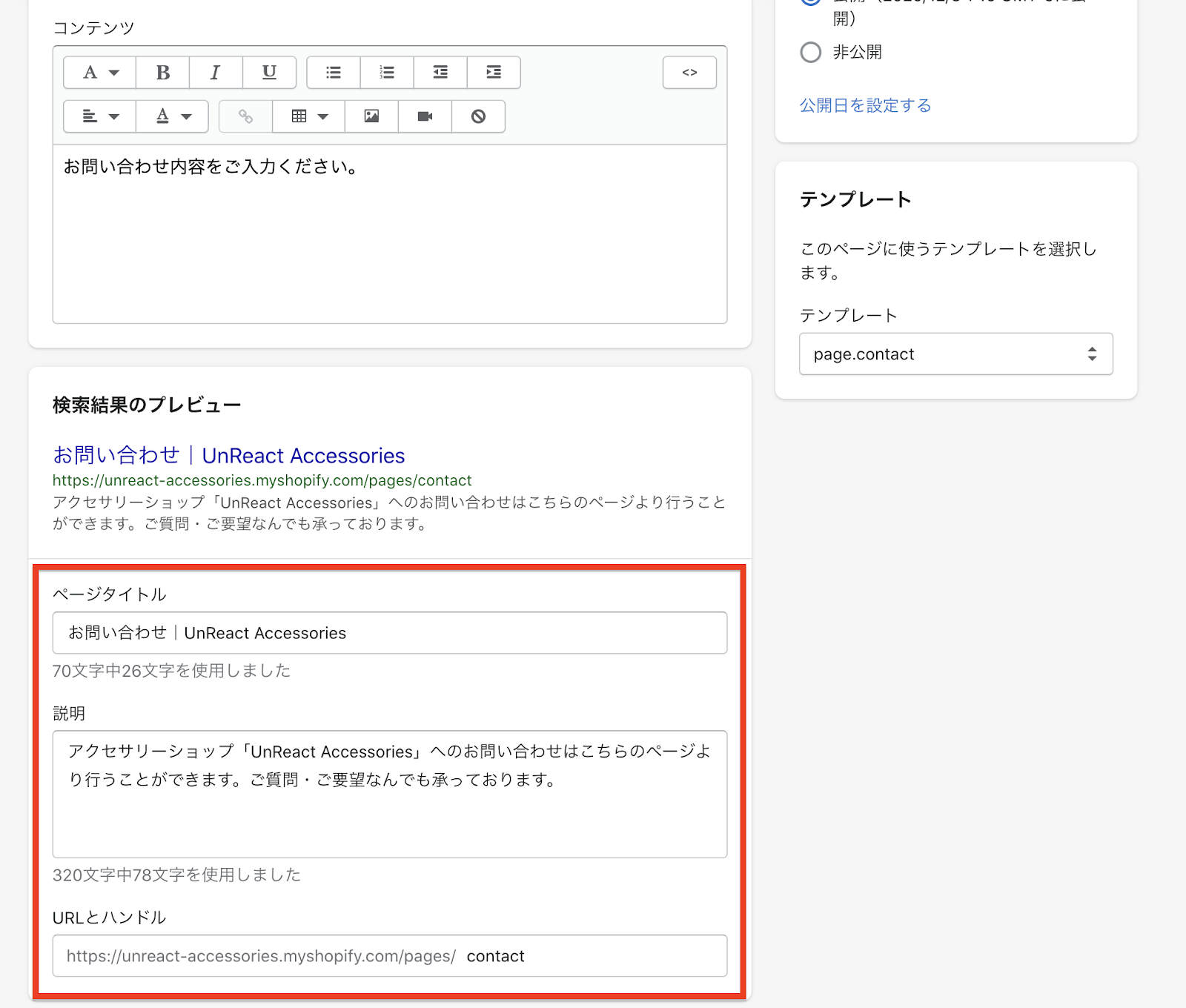The height and width of the screenshot is (1008, 1186).
Task: Open the font style A dropdown
Action: coord(100,73)
